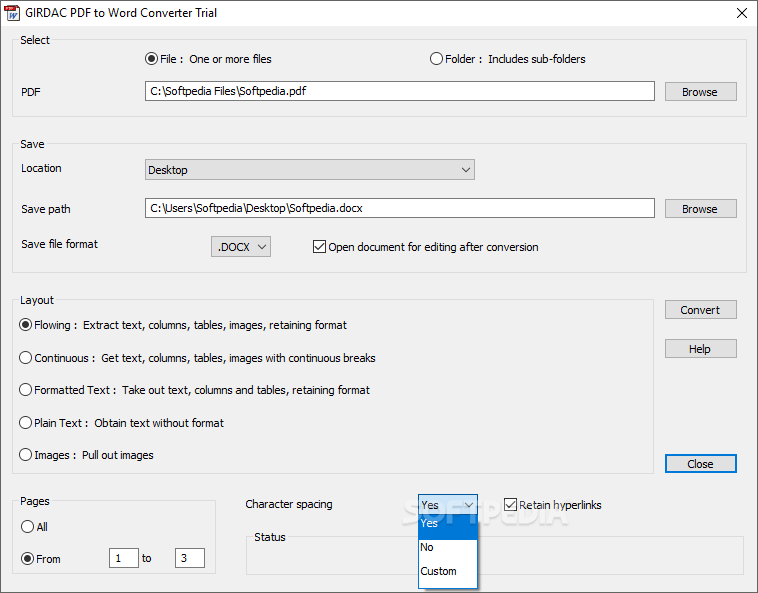Image resolution: width=758 pixels, height=593 pixels.
Task: Choose No in Character spacing list
Action: [x=448, y=548]
